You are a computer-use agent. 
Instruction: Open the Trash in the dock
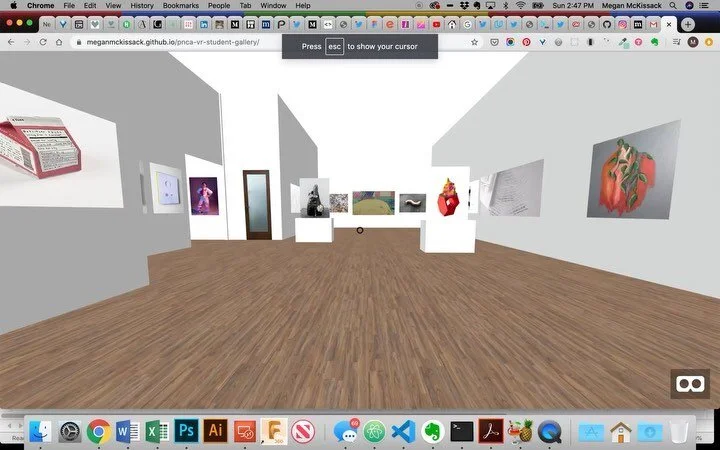point(679,432)
